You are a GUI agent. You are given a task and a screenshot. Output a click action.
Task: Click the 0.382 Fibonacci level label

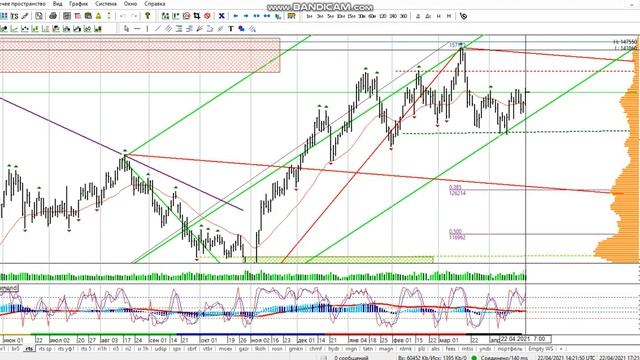pos(455,187)
